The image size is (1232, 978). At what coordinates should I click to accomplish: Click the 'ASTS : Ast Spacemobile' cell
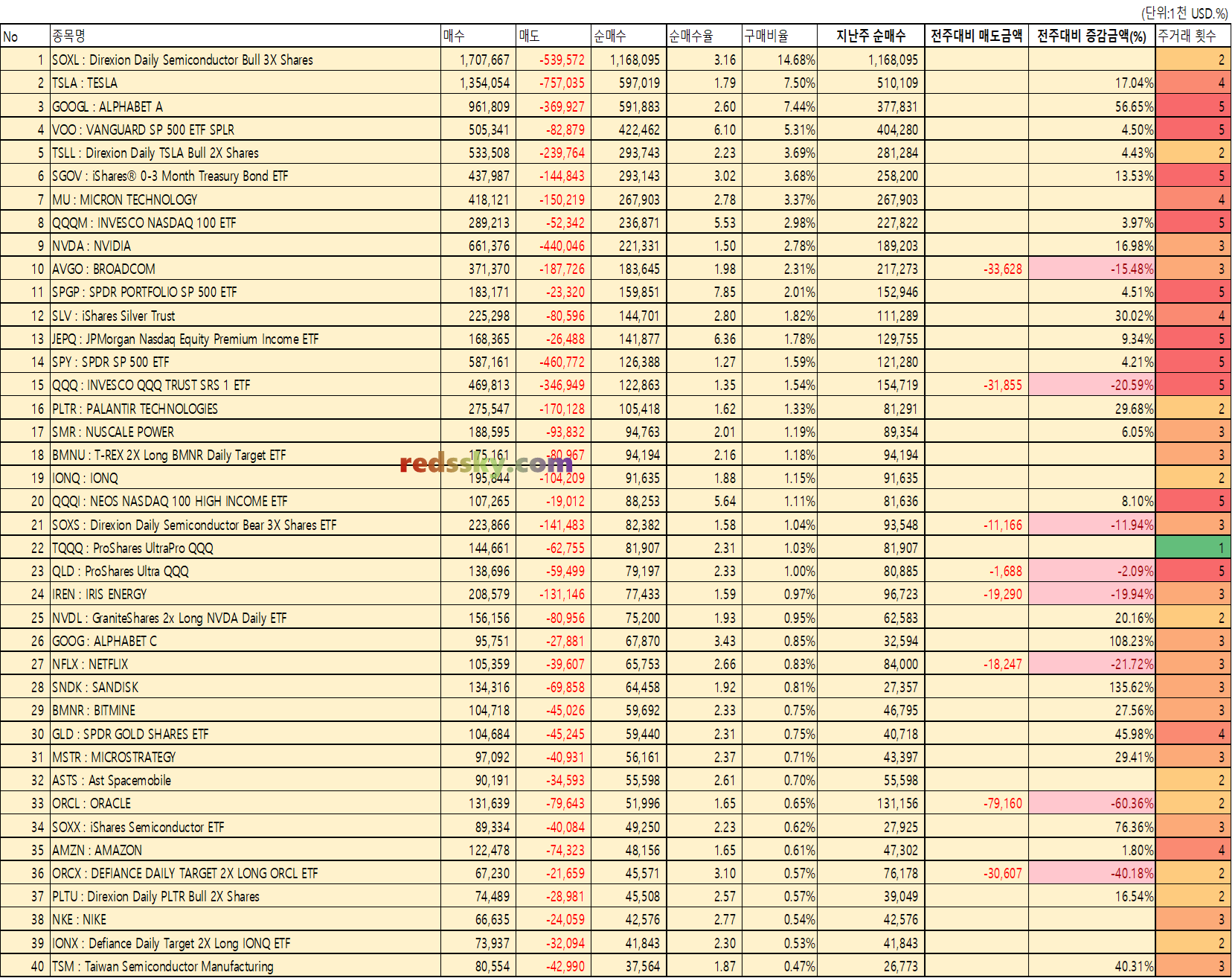pyautogui.click(x=246, y=780)
